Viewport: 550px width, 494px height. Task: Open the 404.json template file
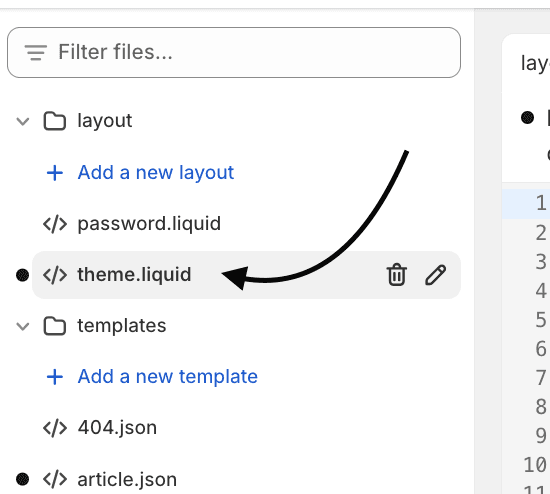[117, 428]
